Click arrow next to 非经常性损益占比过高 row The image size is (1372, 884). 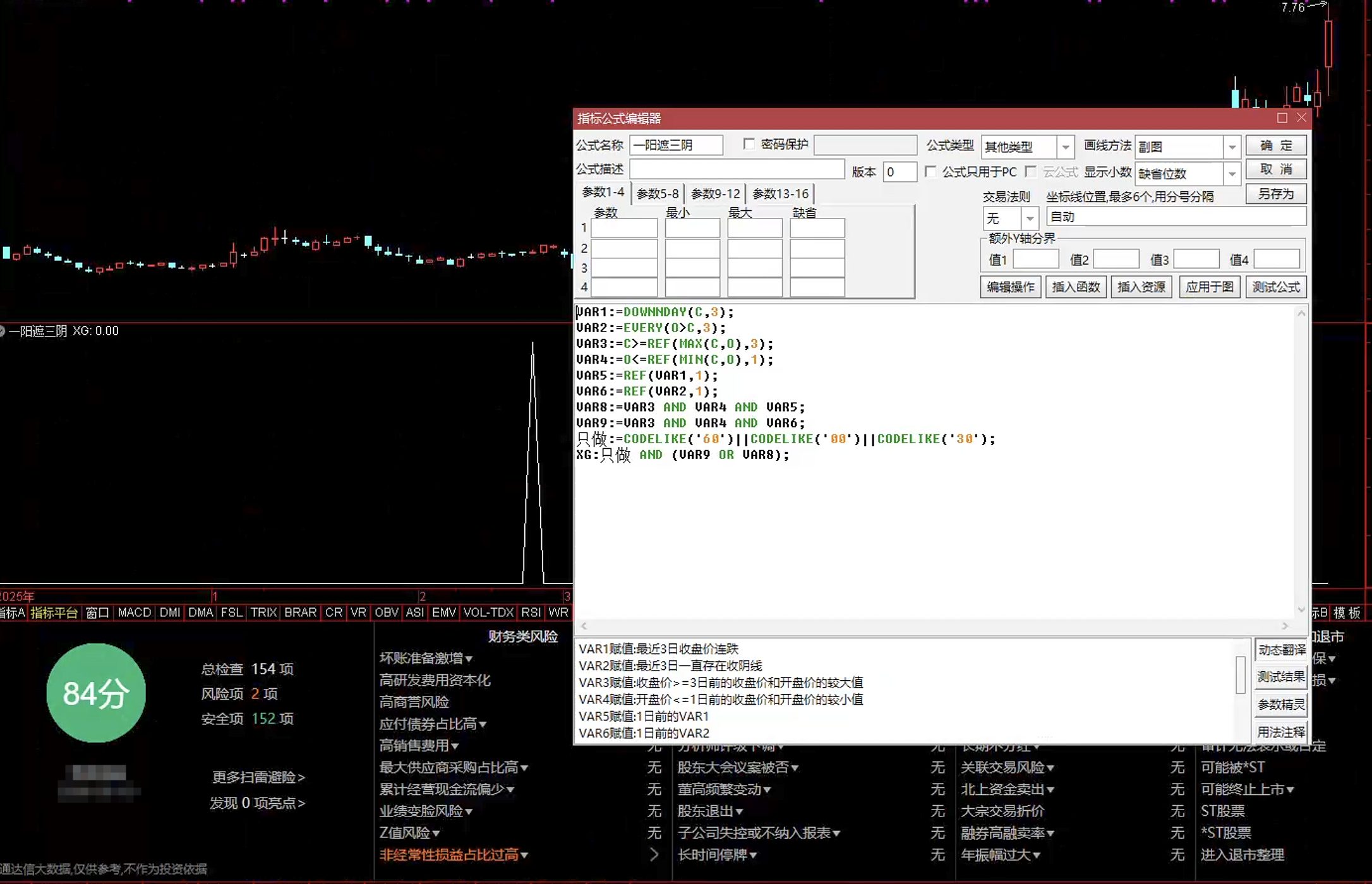click(x=654, y=855)
